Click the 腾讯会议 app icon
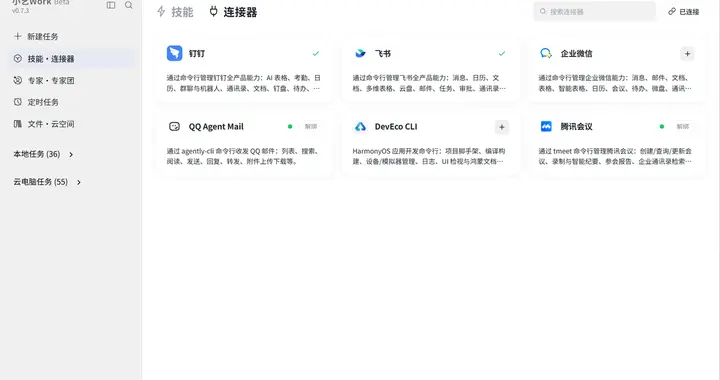The height and width of the screenshot is (380, 720). pyautogui.click(x=546, y=127)
